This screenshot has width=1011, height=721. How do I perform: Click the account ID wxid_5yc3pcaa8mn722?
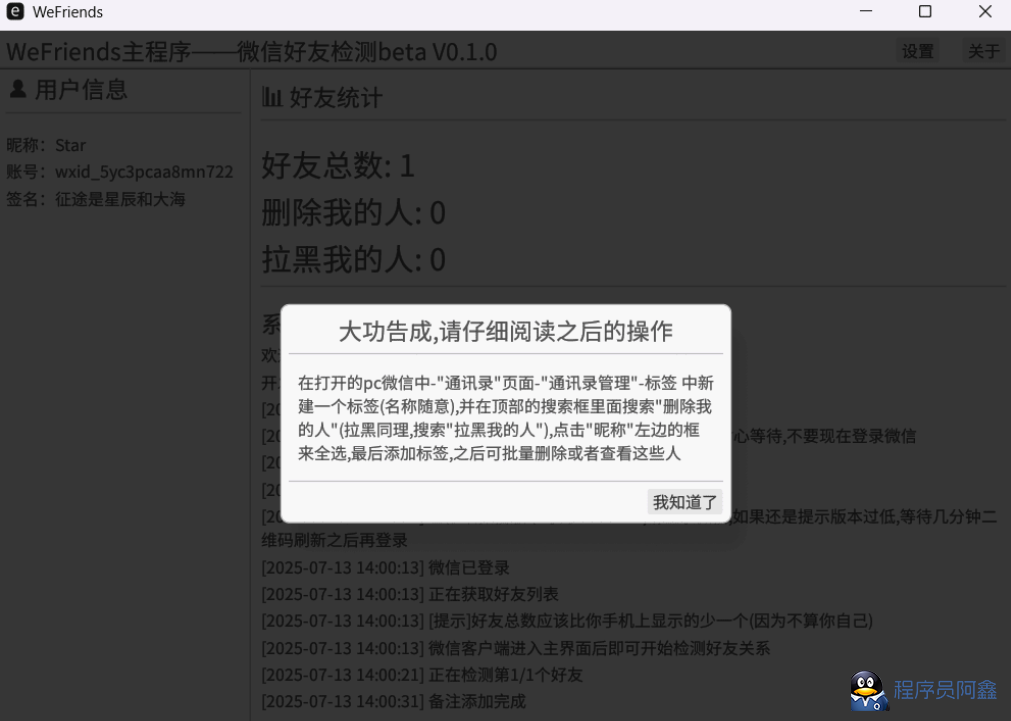pyautogui.click(x=144, y=172)
